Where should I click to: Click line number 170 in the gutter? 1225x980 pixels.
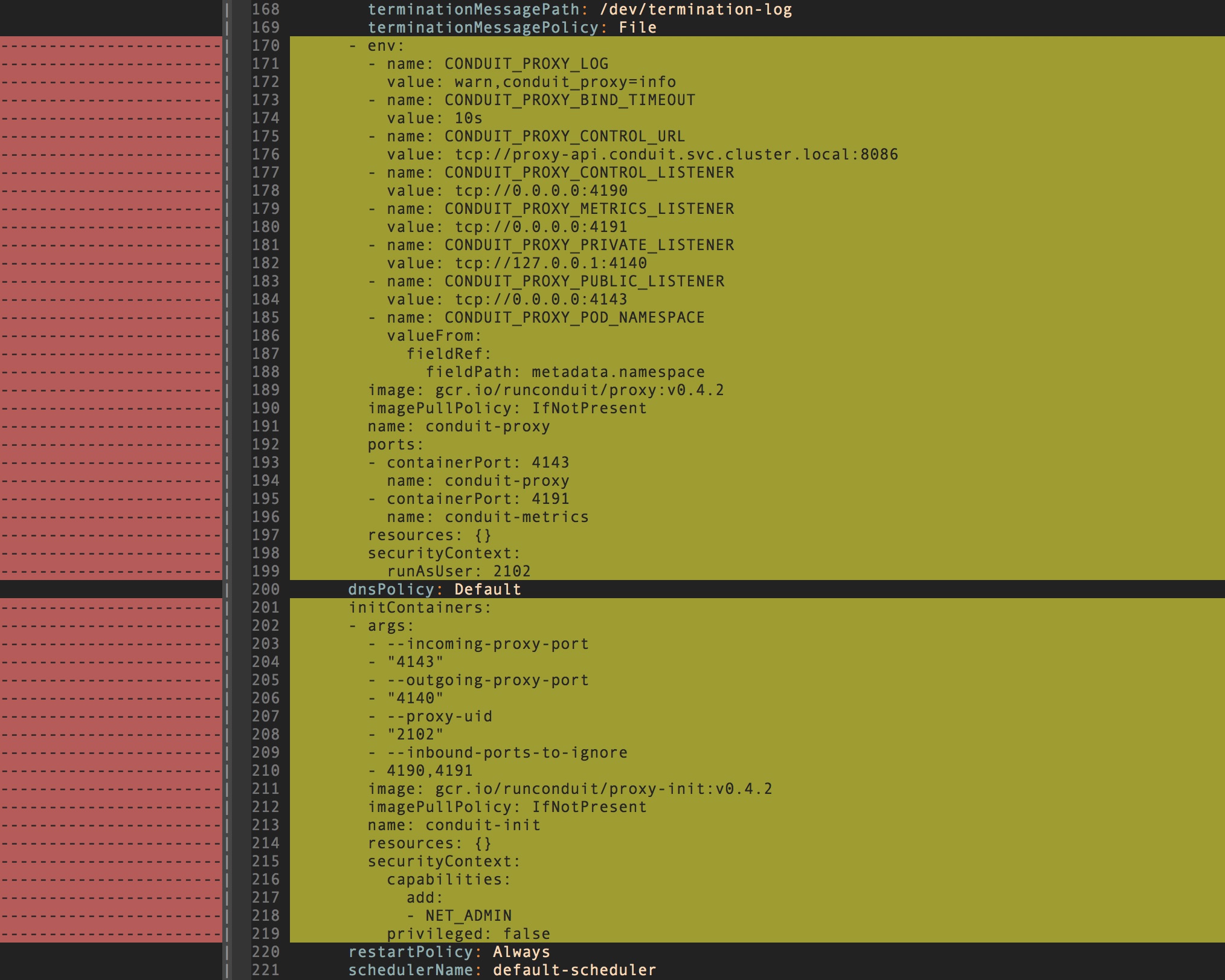tap(266, 46)
